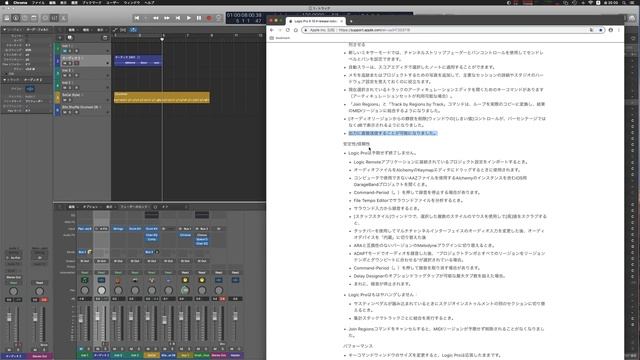Click the Global Tracks button above track headers
This screenshot has height=360, width=640.
[x=105, y=38]
